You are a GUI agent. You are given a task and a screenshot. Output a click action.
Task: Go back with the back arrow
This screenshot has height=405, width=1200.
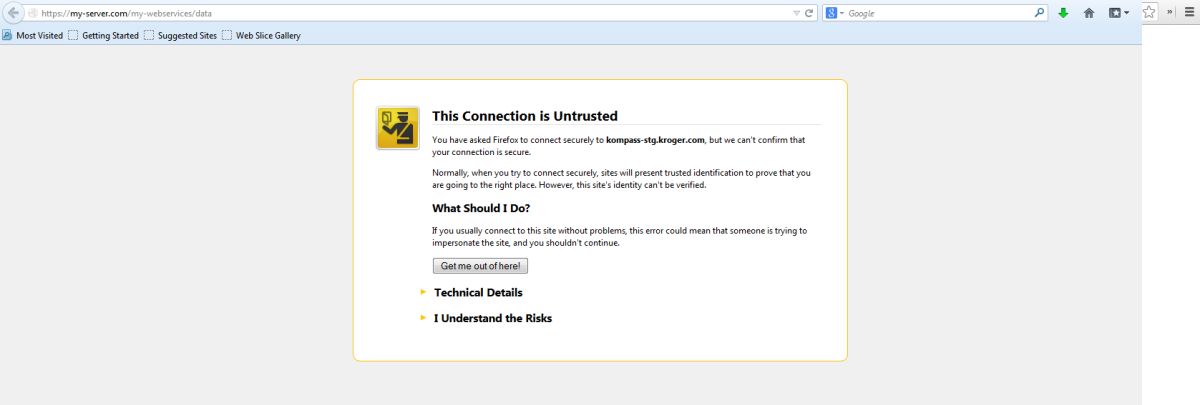pos(14,14)
